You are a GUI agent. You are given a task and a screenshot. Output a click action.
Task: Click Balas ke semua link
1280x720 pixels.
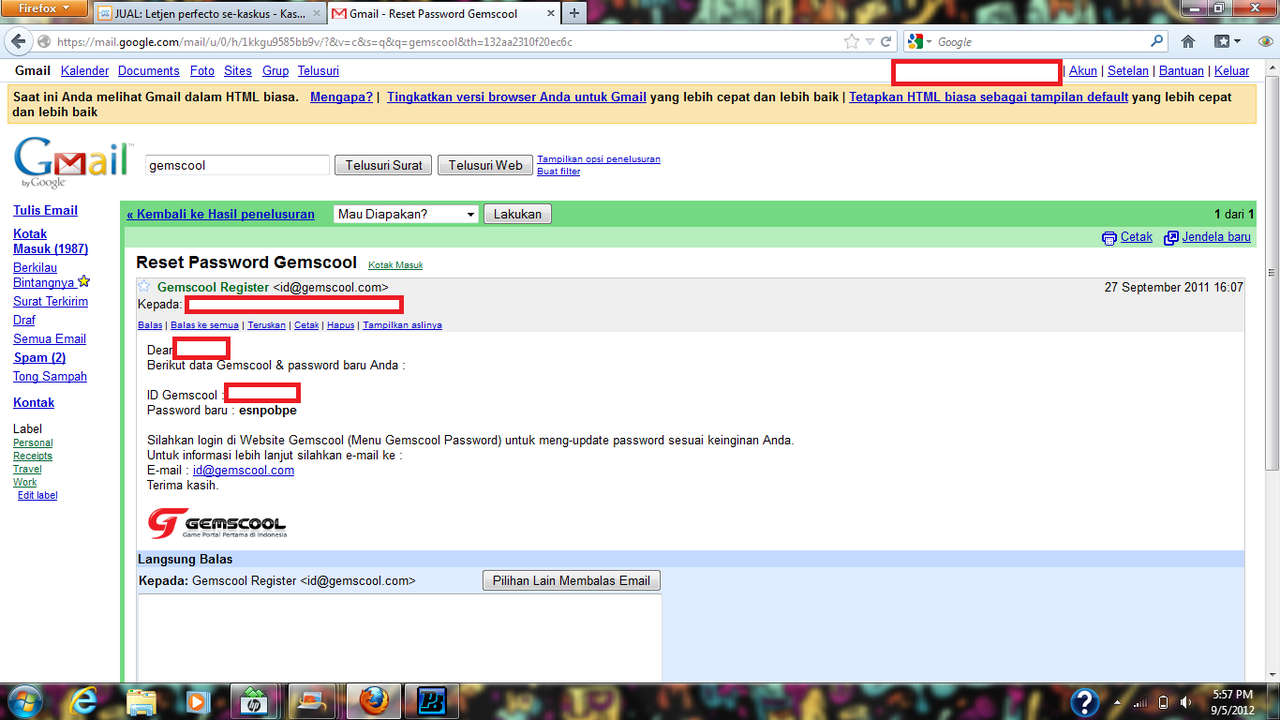click(204, 325)
